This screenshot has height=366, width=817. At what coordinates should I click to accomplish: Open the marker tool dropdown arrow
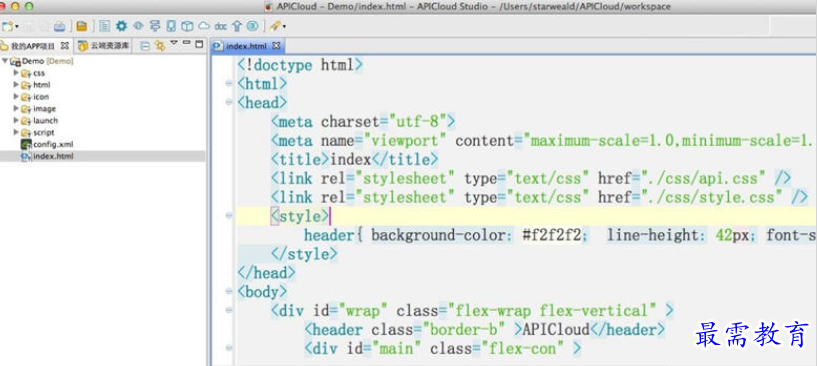coord(284,26)
